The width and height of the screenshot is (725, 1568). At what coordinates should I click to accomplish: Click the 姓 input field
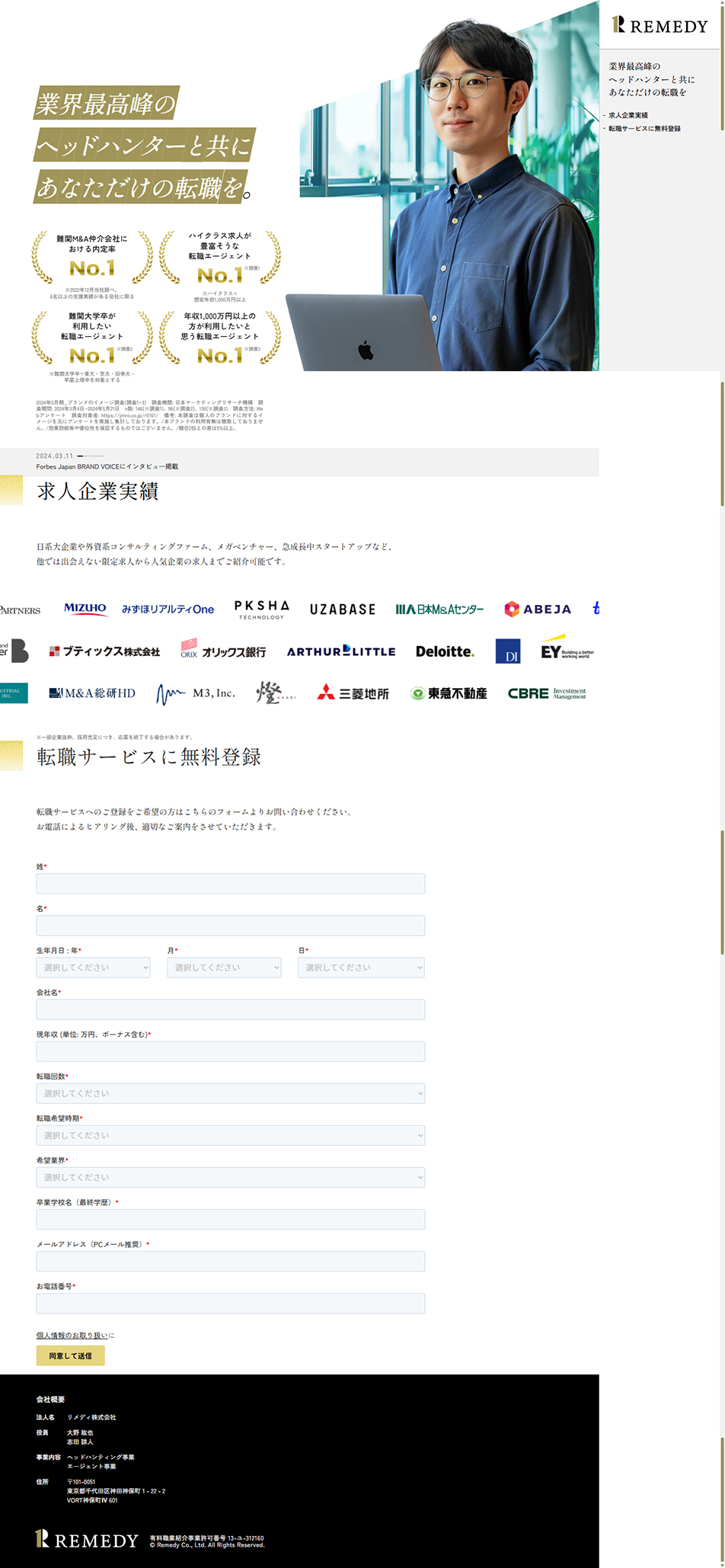(230, 884)
